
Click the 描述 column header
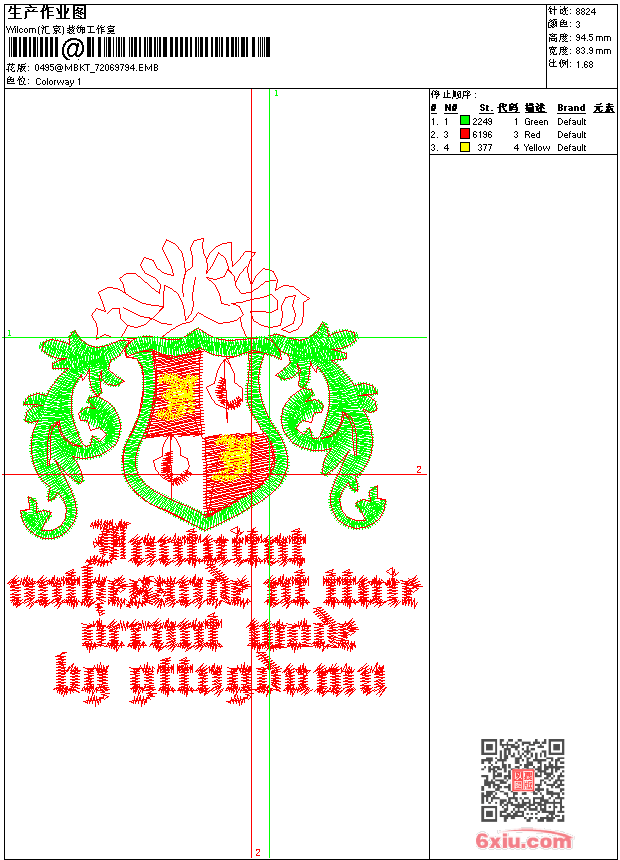(535, 108)
